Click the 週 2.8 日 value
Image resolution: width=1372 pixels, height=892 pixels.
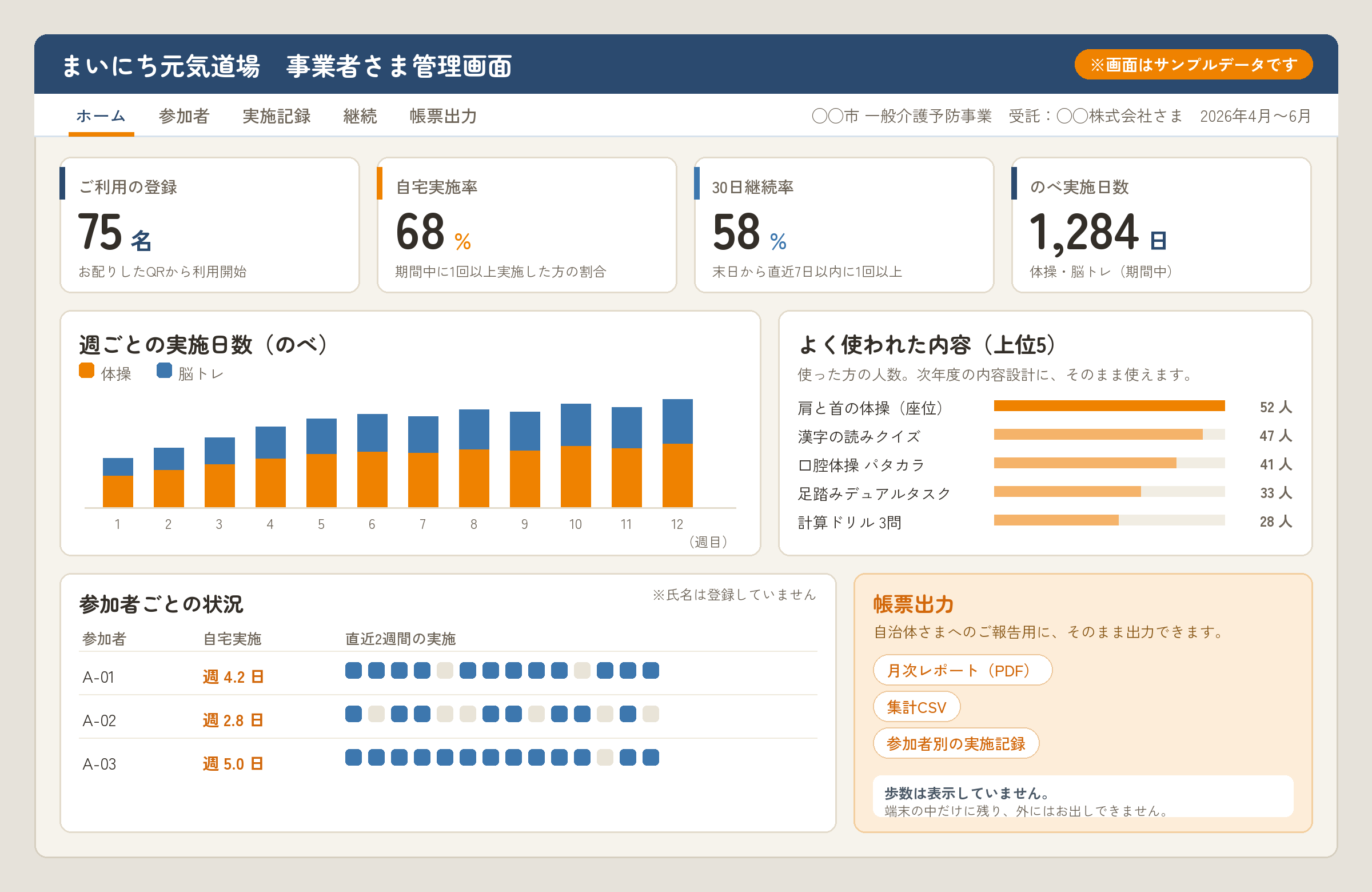pos(233,720)
